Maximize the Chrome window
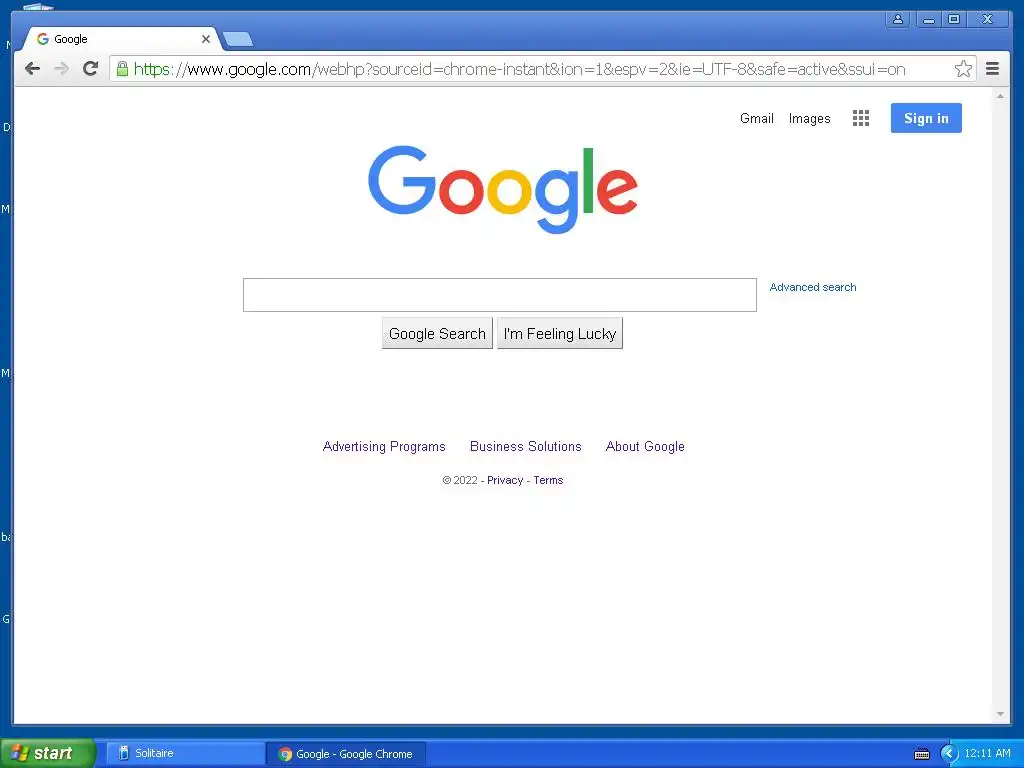Viewport: 1024px width, 768px height. (954, 19)
